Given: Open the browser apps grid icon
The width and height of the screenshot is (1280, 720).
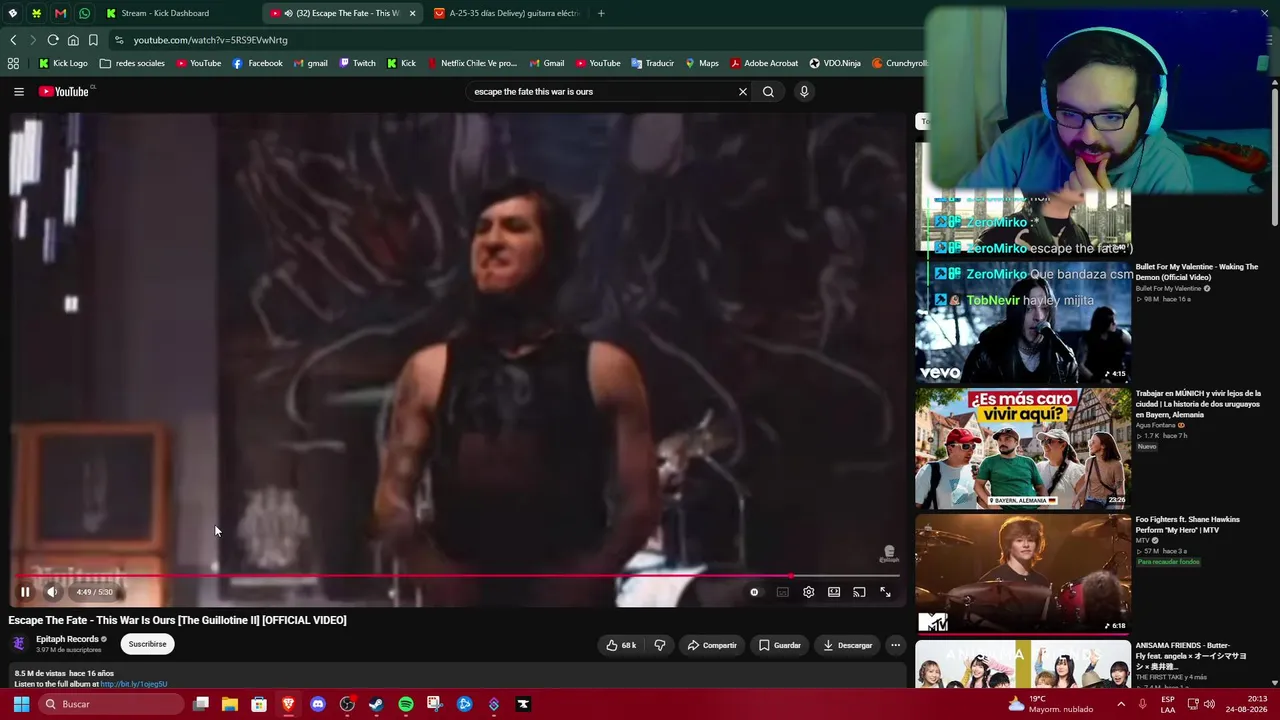Looking at the screenshot, I should (13, 63).
